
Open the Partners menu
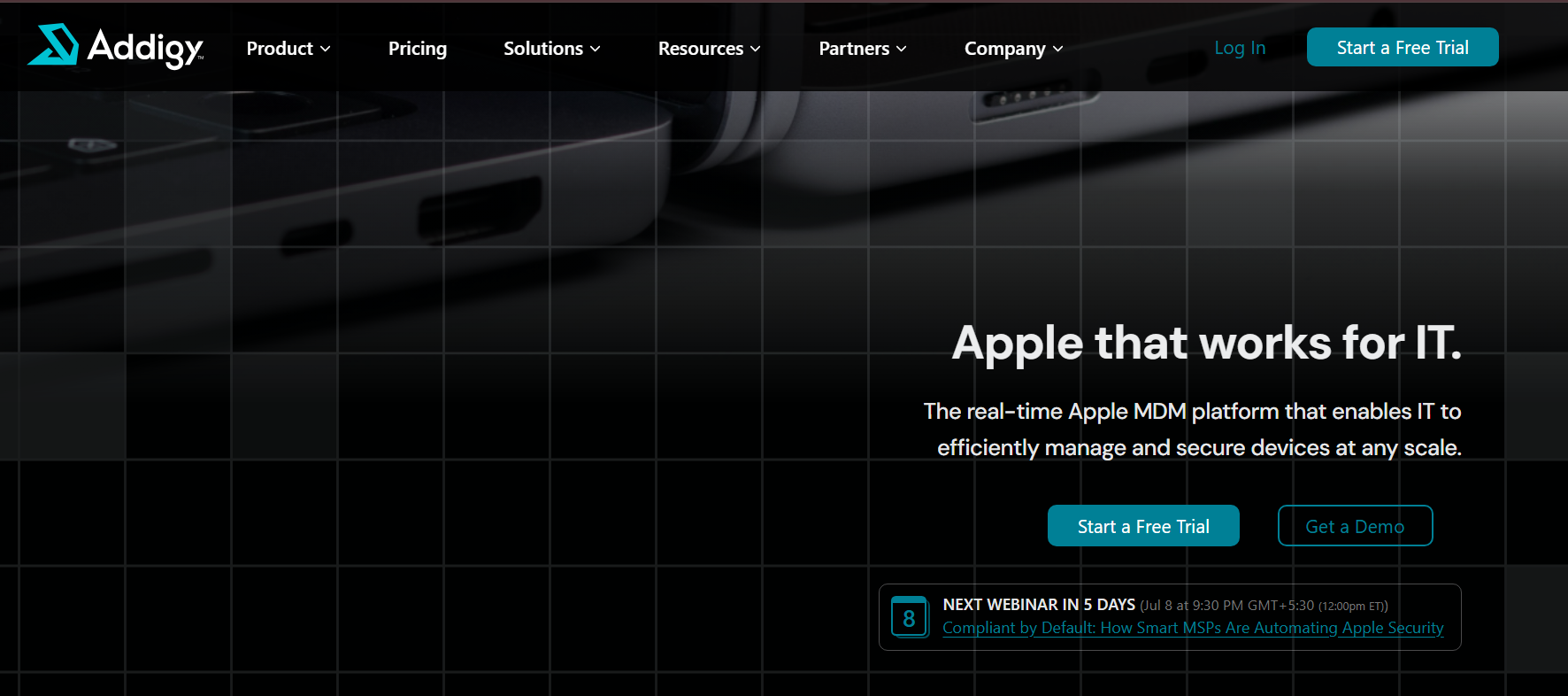click(854, 49)
